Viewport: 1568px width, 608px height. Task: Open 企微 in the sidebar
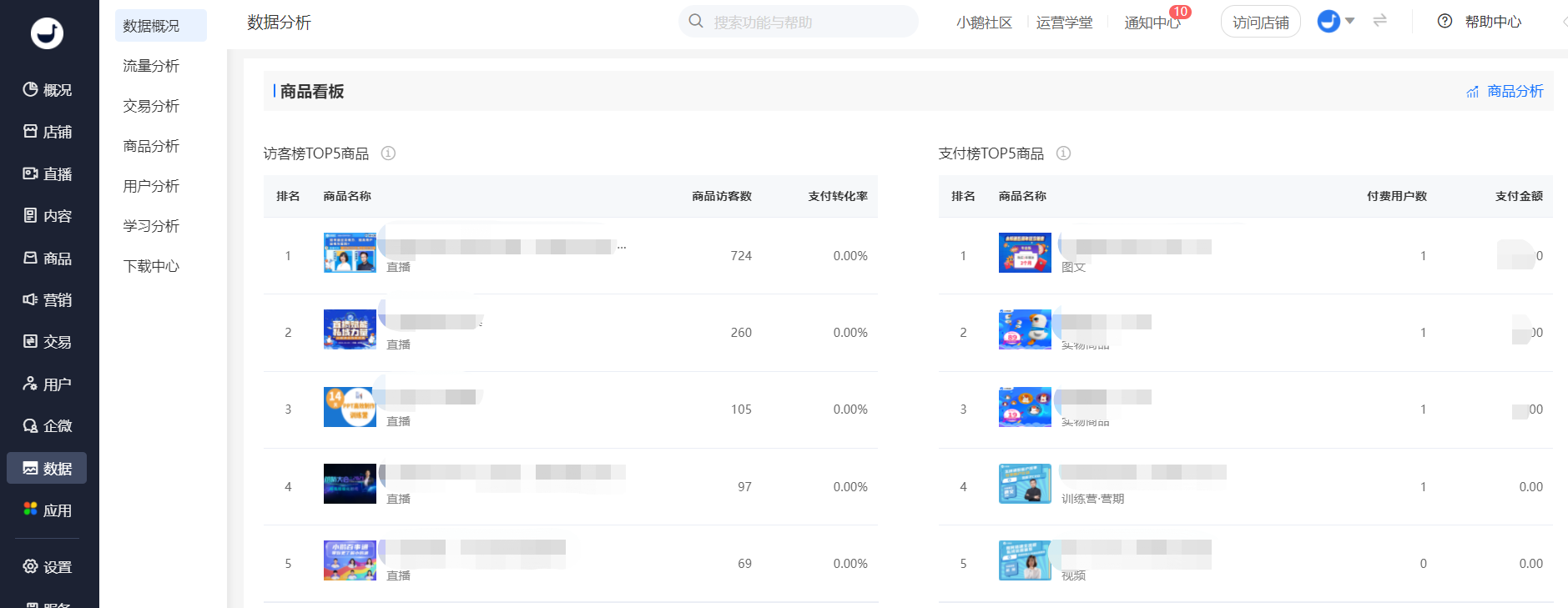47,425
